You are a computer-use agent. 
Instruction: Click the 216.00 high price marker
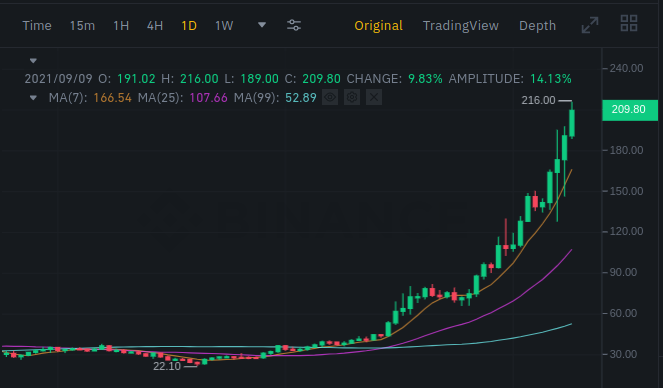[x=538, y=100]
